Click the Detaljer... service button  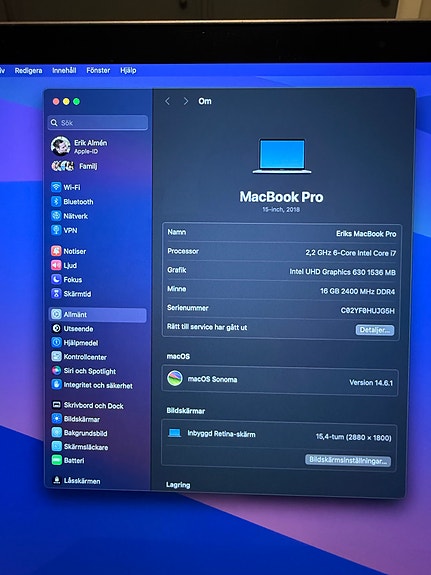[x=375, y=330]
